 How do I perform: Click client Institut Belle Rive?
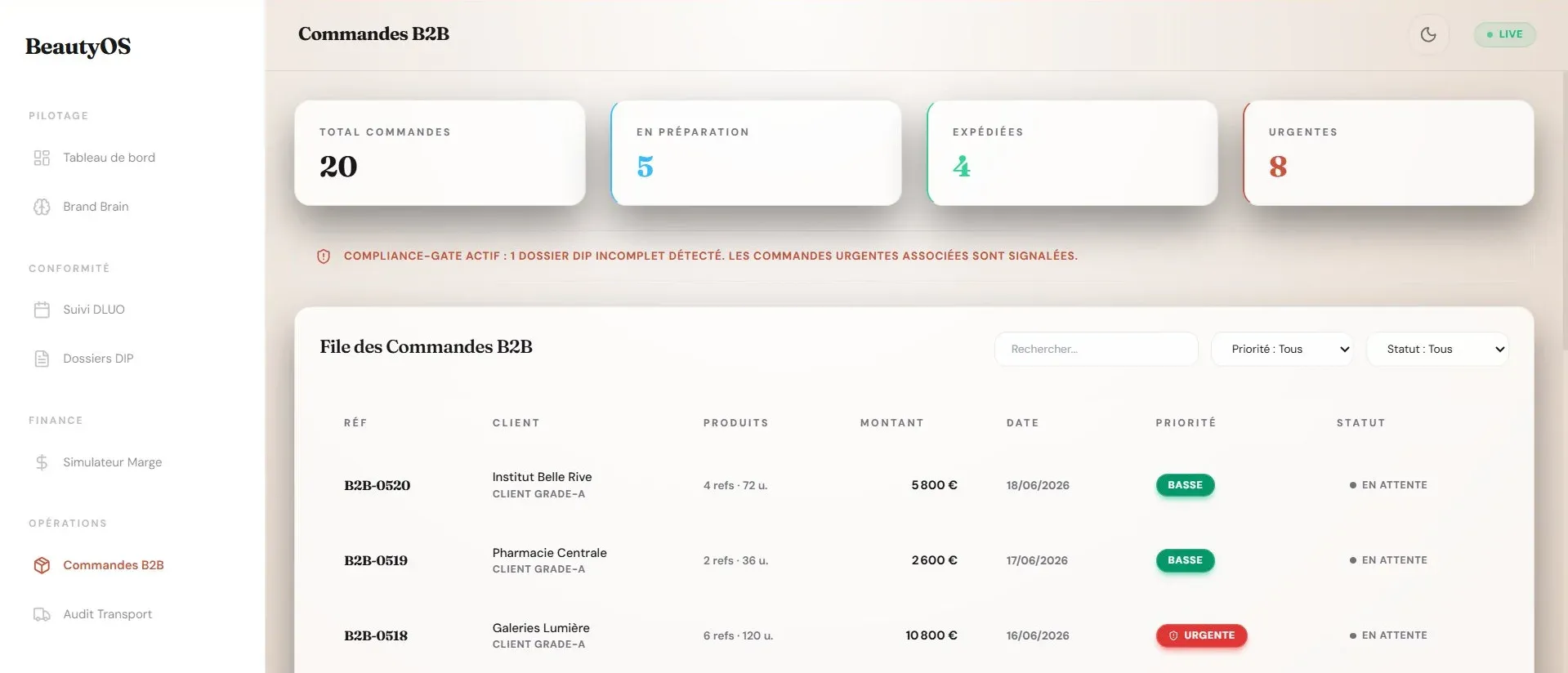click(542, 477)
